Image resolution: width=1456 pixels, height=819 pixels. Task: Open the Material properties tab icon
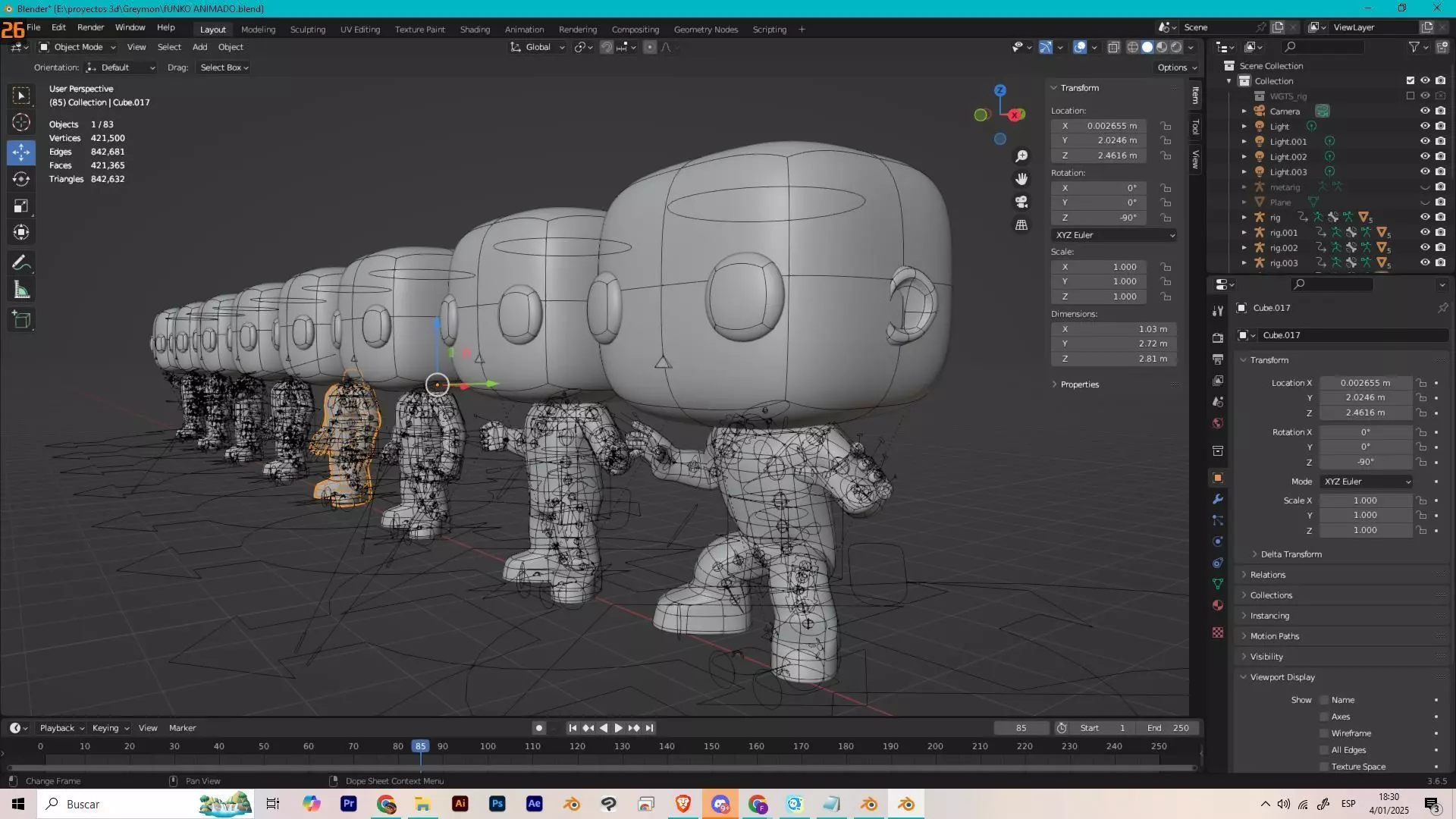[x=1218, y=605]
